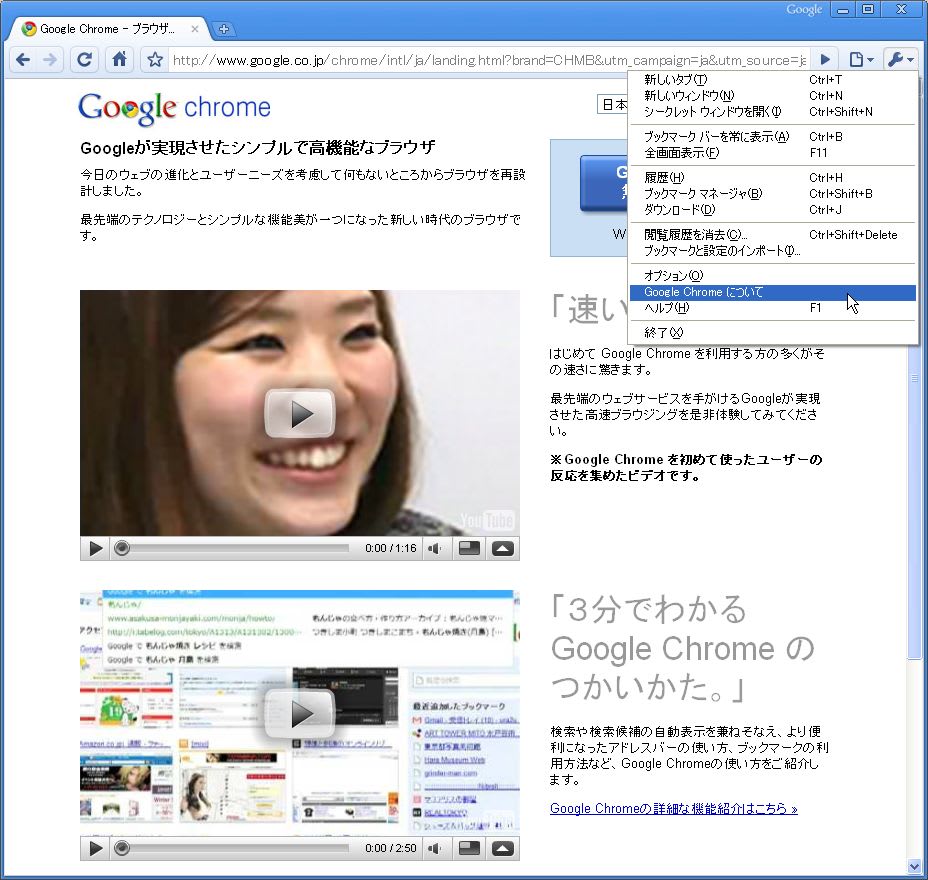
Task: Expand menu arrow on first video player
Action: (x=503, y=548)
